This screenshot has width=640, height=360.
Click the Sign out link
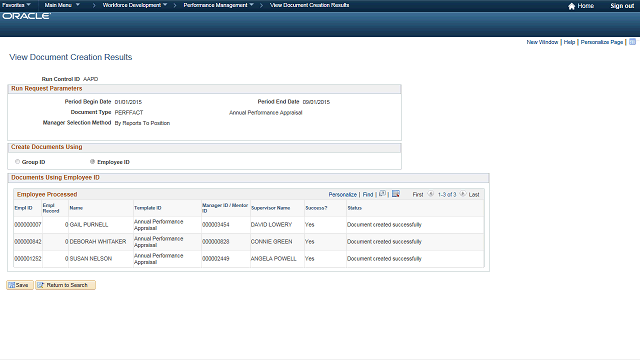point(622,6)
